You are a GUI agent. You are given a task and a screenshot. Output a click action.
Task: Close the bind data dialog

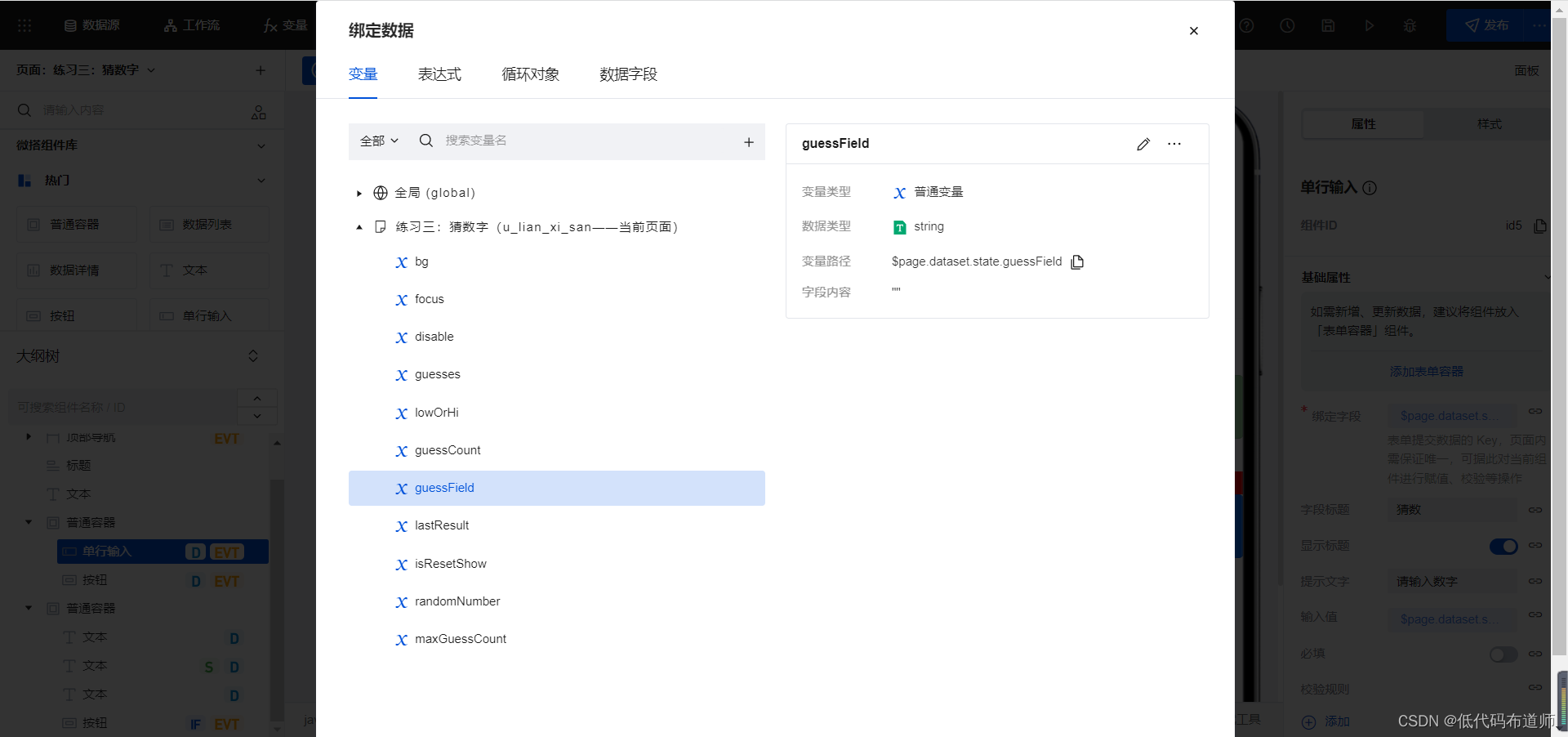point(1193,31)
